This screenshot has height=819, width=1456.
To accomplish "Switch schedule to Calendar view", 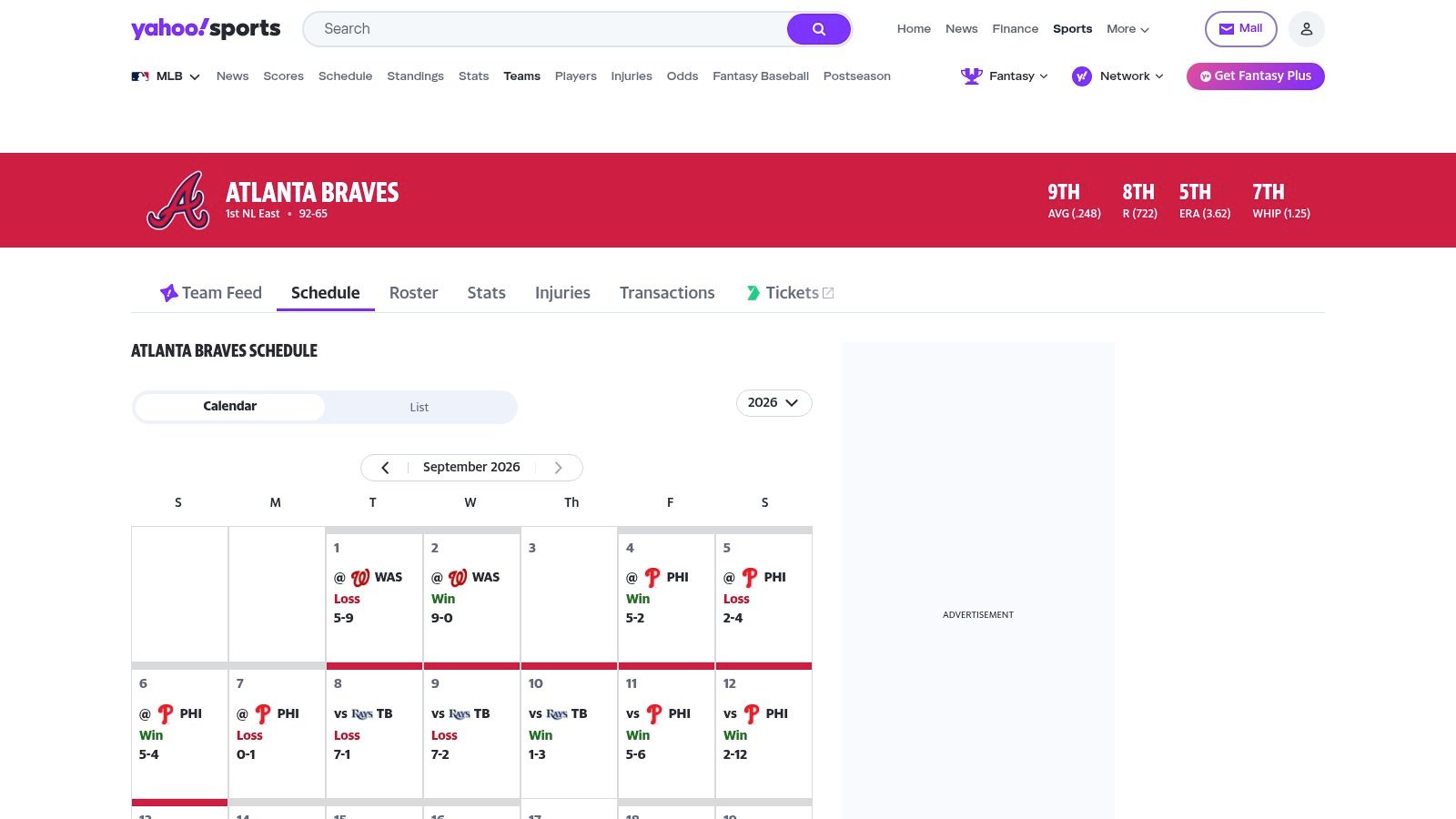I will pos(229,407).
